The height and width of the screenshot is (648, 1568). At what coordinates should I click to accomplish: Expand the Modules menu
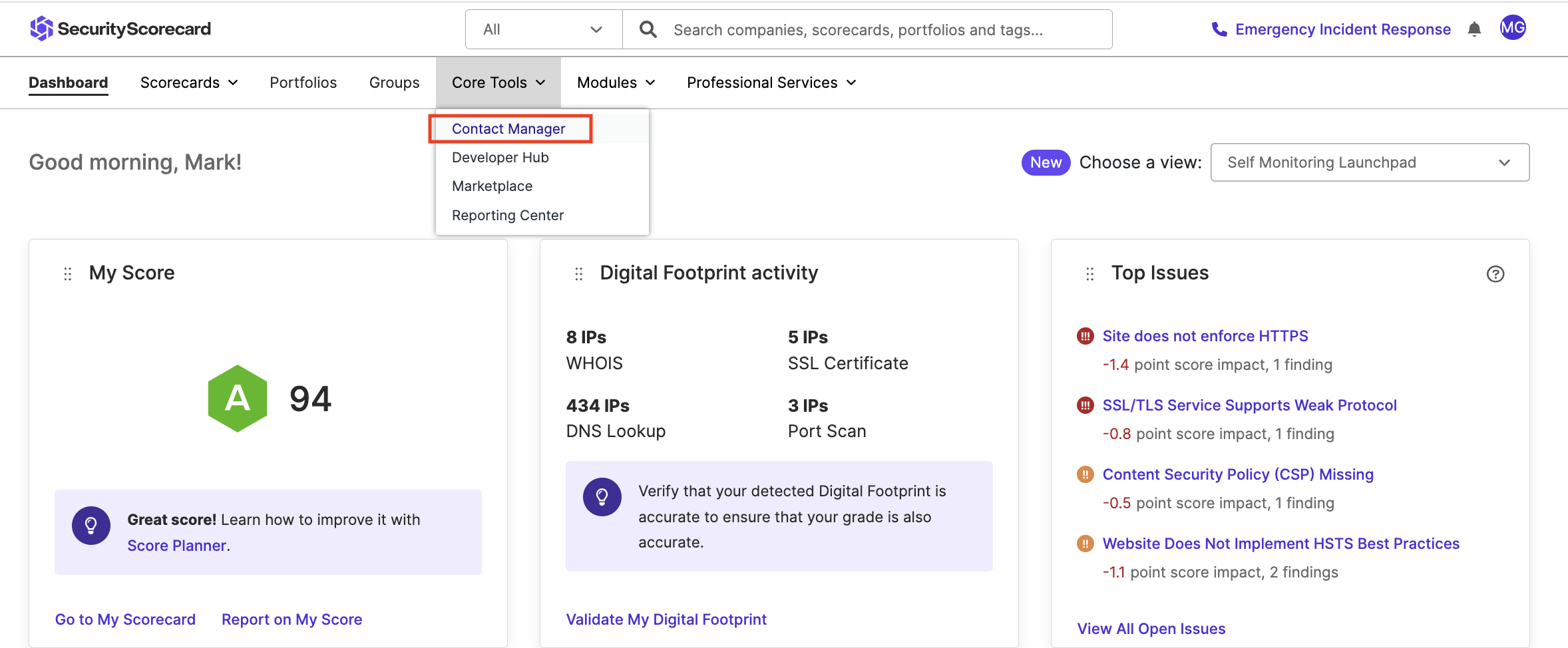click(x=616, y=82)
